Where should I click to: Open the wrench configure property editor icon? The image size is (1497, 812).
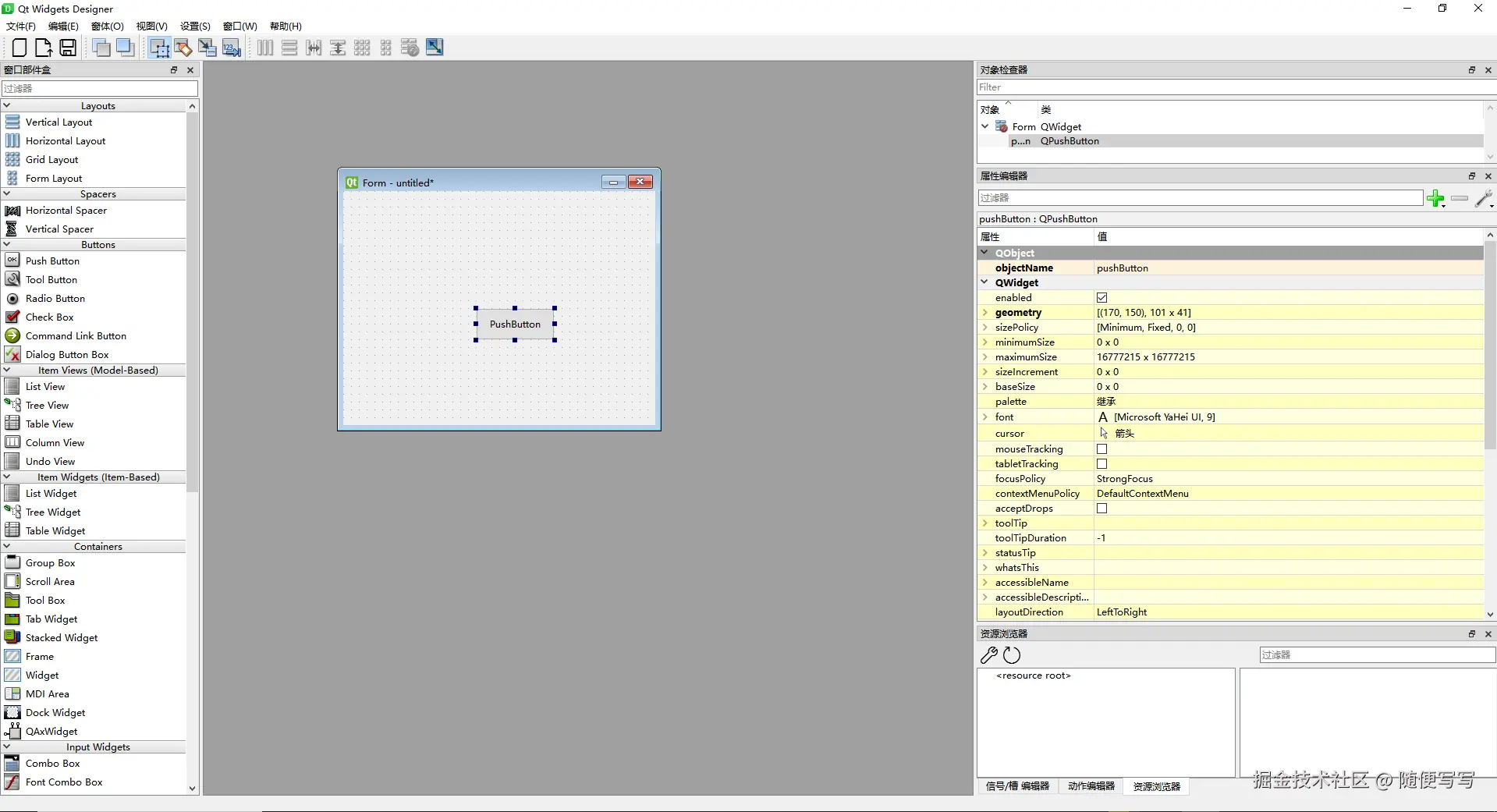(1485, 198)
